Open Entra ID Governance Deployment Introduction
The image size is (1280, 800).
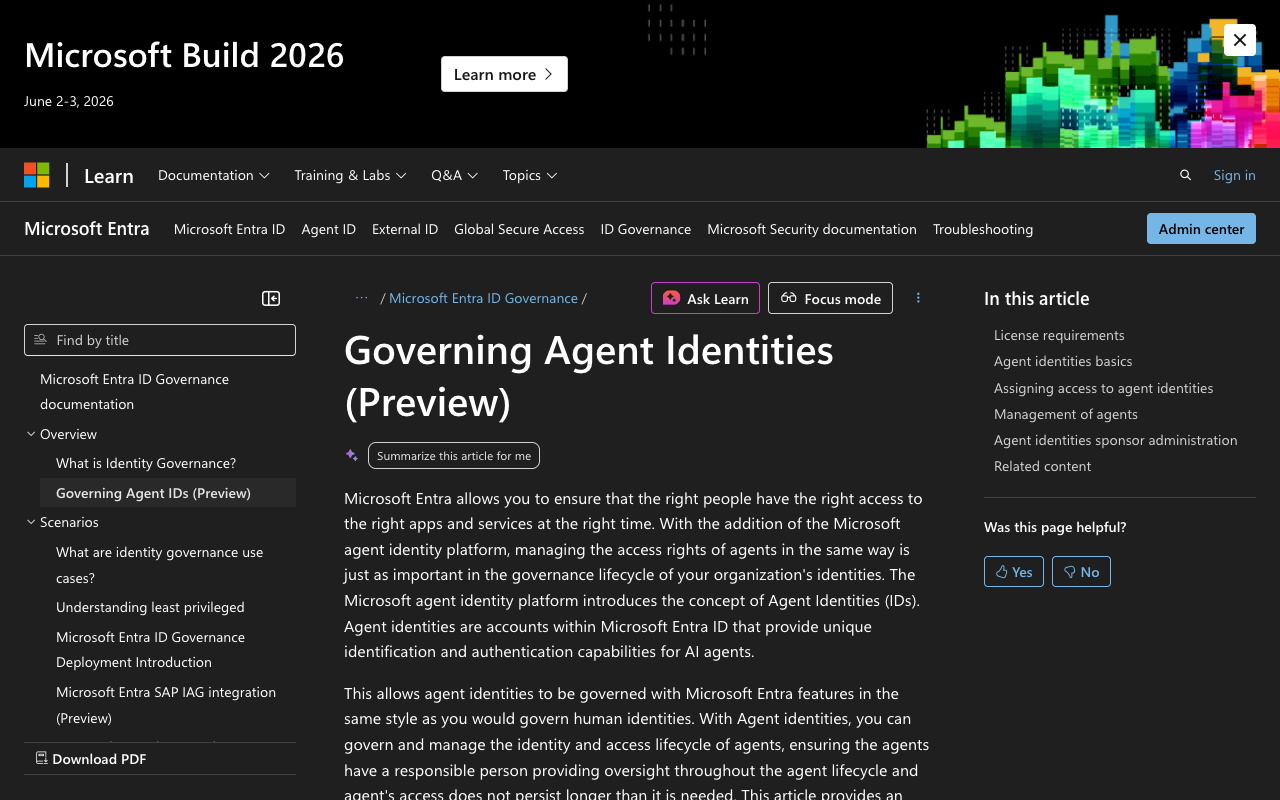tap(150, 650)
